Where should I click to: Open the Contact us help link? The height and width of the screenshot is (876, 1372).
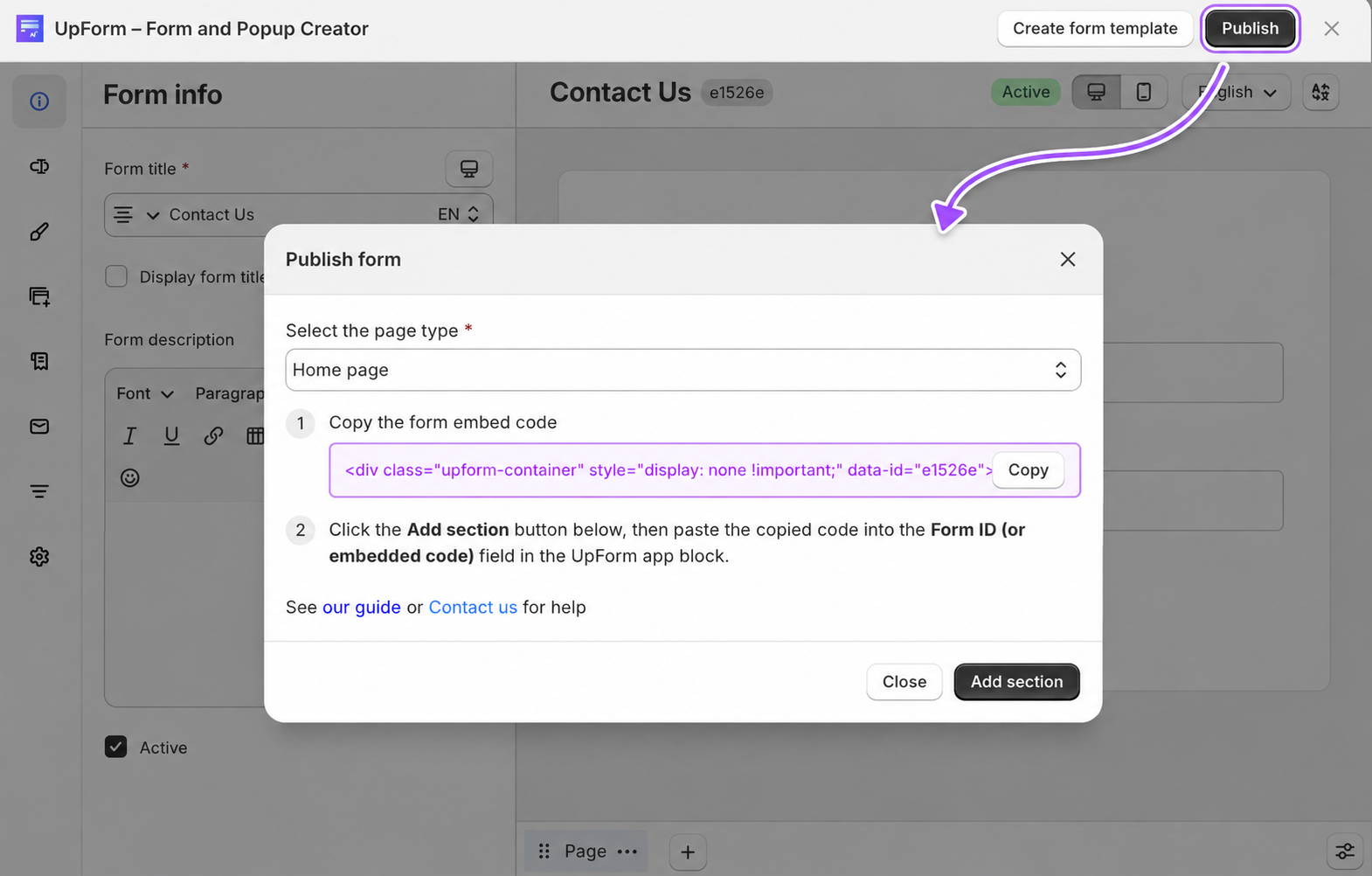[x=473, y=608]
